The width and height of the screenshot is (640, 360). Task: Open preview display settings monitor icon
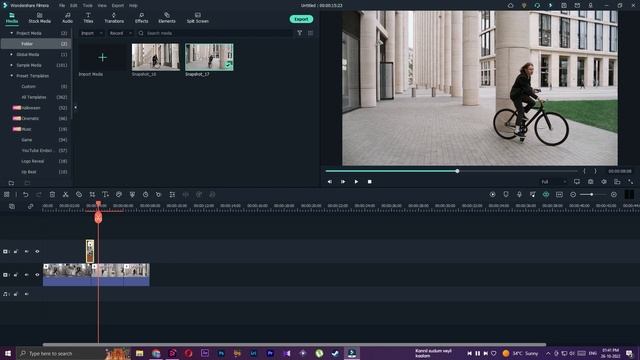(577, 182)
